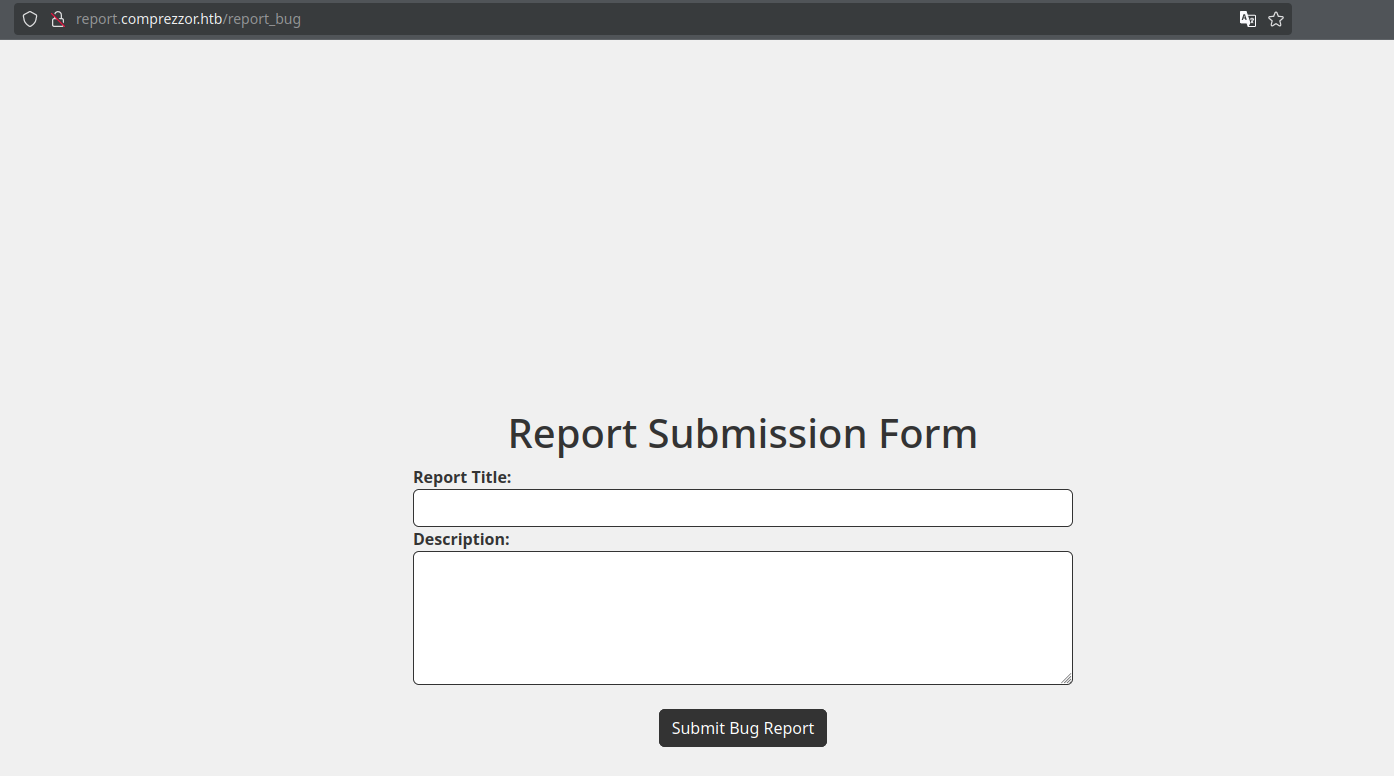Screen dimensions: 1394x776
Task: Select the address bar URL text
Action: pyautogui.click(x=188, y=19)
